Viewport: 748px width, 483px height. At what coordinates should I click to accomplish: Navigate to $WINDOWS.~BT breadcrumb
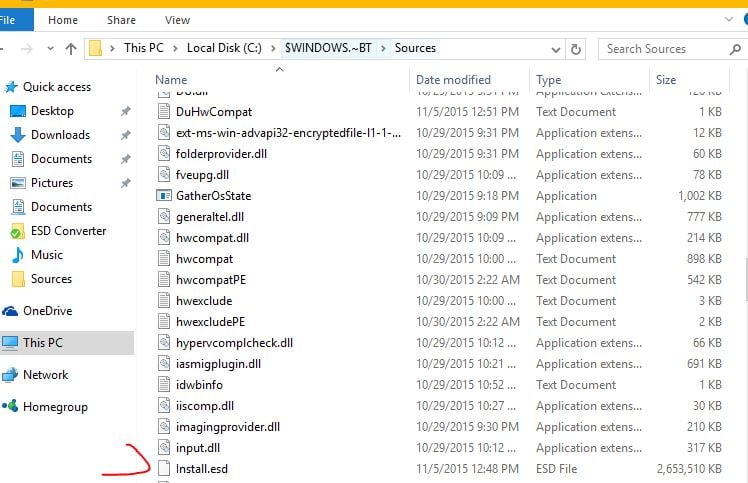pyautogui.click(x=328, y=48)
